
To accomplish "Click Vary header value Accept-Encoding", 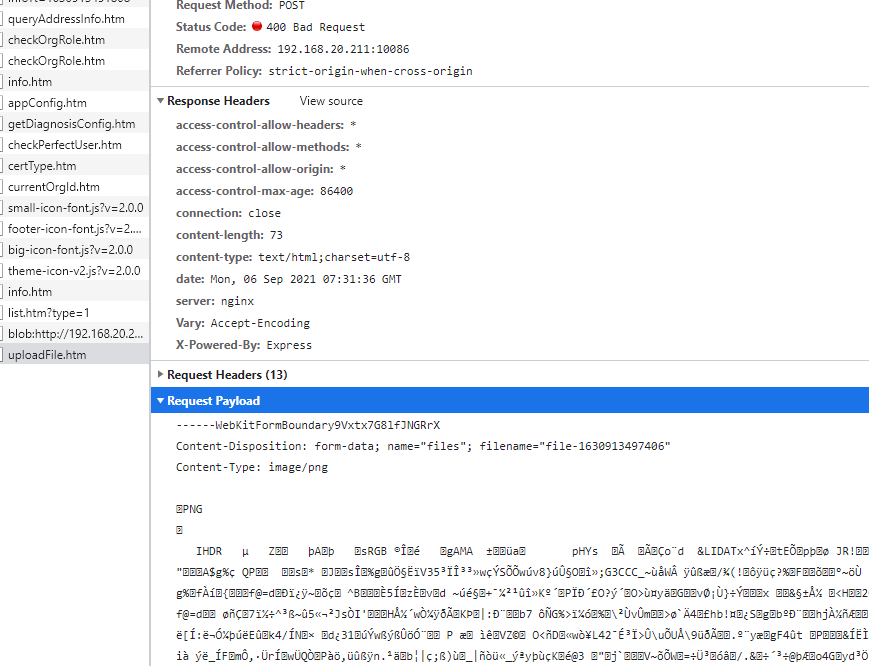I will [x=260, y=323].
